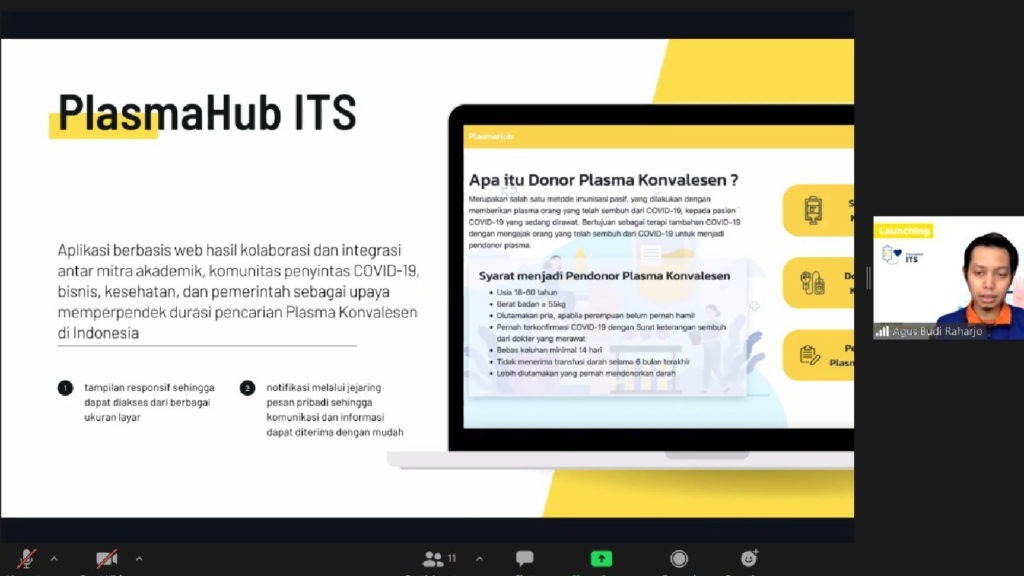Open the Participants panel icon
The height and width of the screenshot is (576, 1024).
tap(434, 559)
